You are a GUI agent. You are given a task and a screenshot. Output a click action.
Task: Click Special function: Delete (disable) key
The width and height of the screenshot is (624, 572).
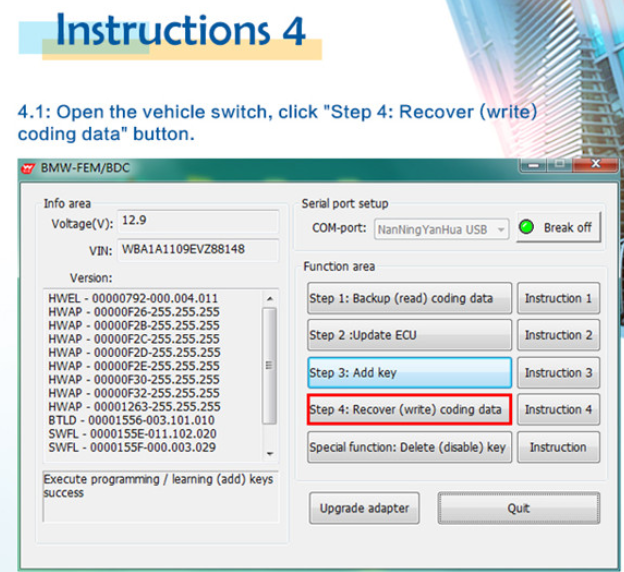(x=409, y=447)
